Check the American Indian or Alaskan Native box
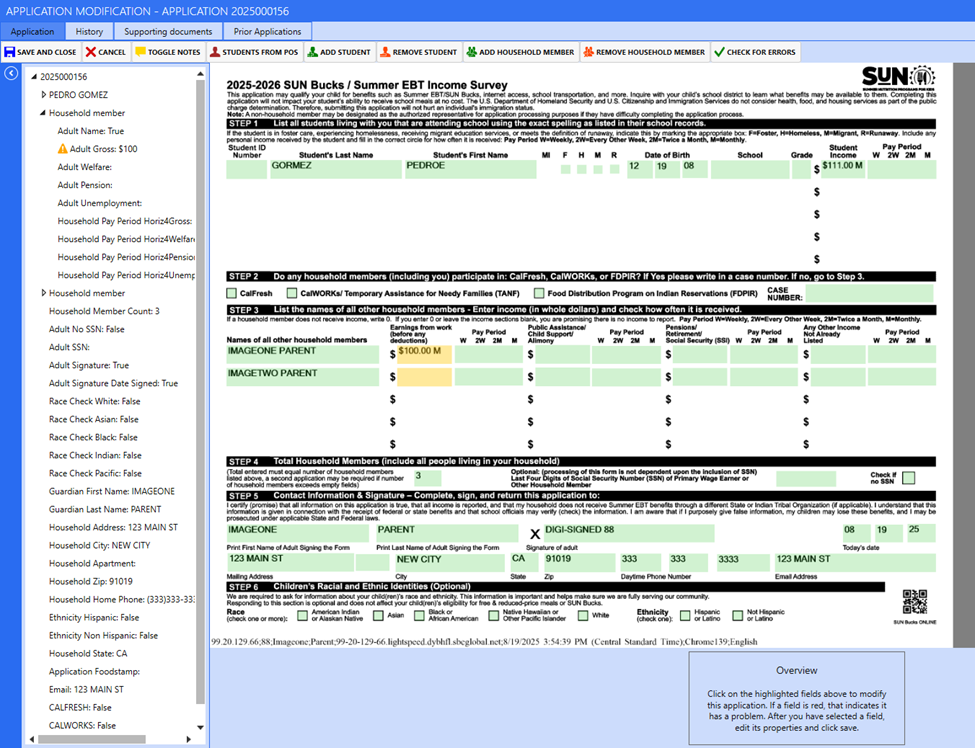 coord(302,616)
